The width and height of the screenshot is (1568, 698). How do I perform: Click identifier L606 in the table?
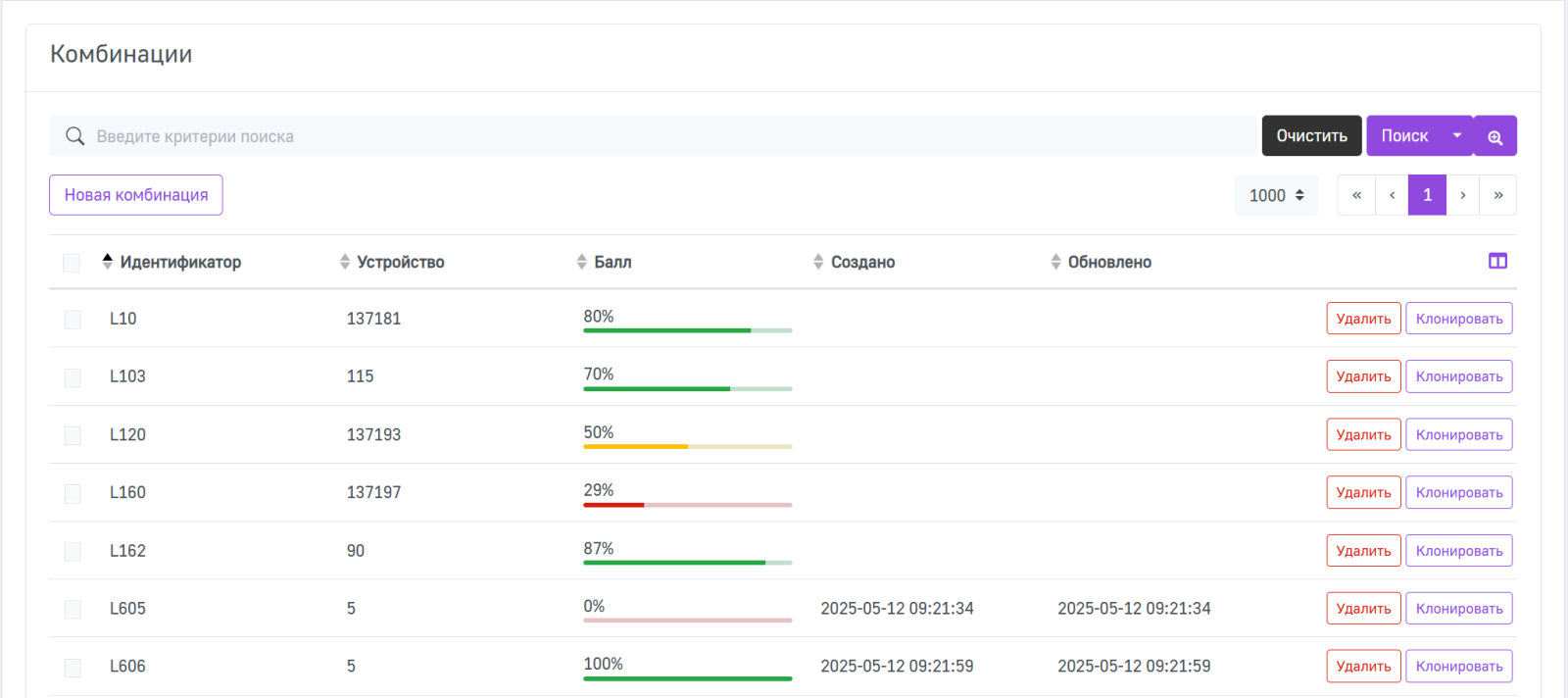tap(127, 666)
